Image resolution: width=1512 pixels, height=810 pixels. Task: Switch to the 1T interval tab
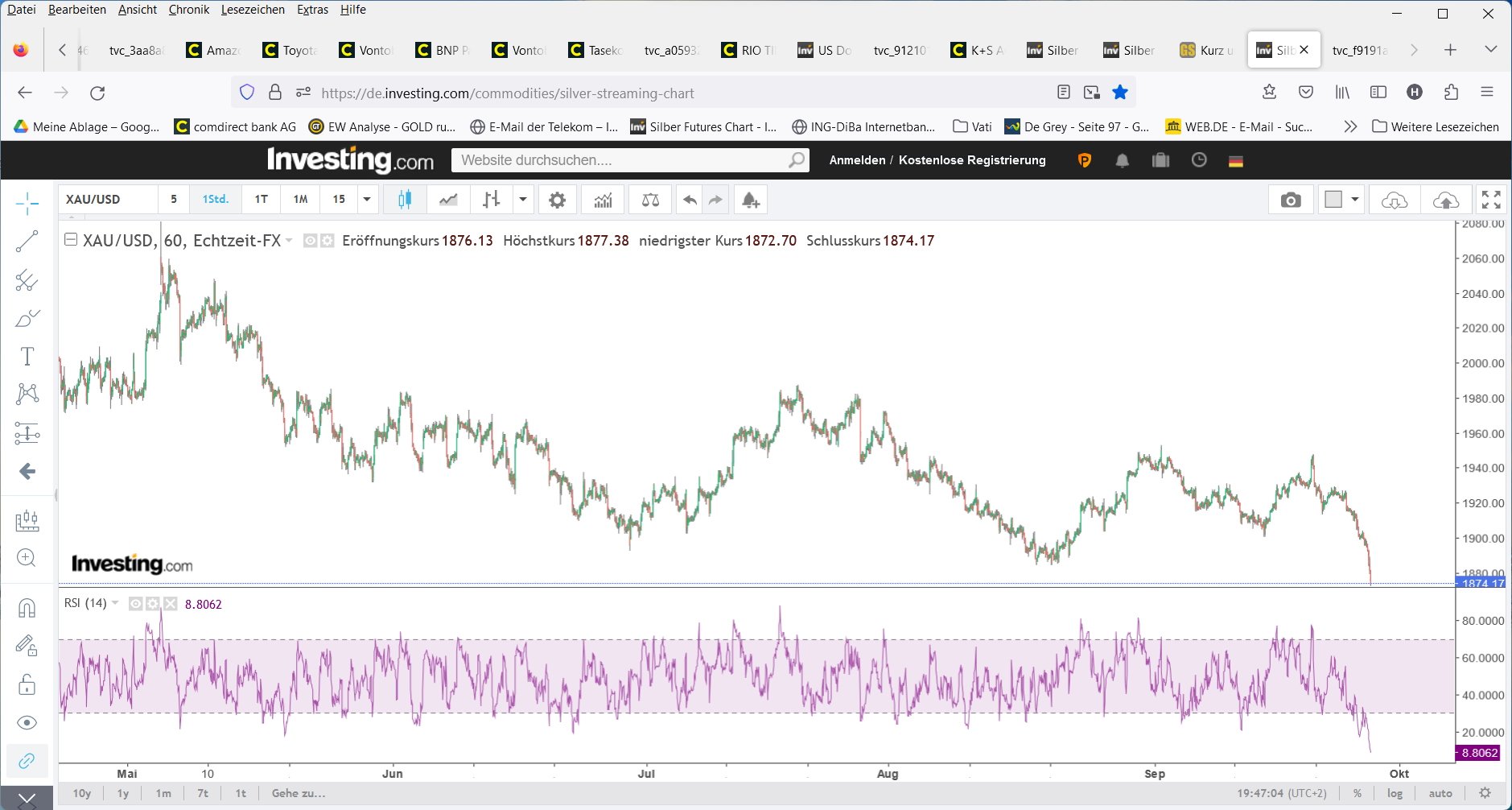[x=262, y=200]
